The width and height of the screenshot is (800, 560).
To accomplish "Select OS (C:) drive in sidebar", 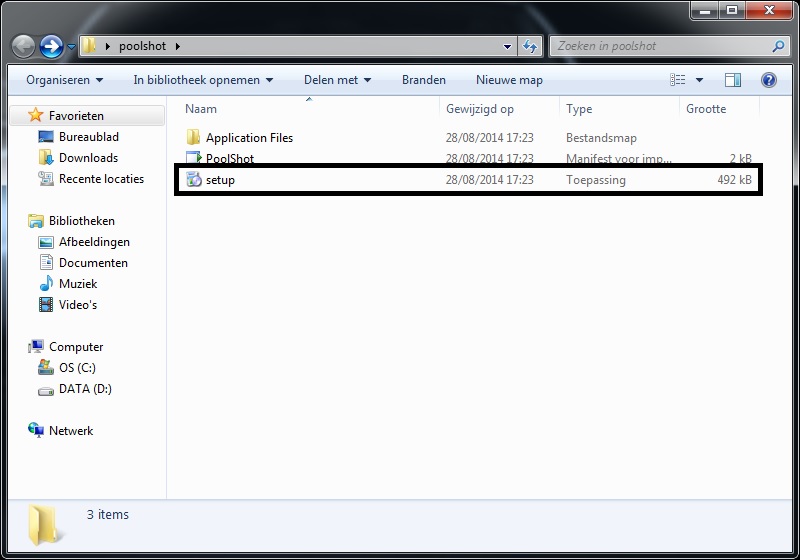I will tap(77, 368).
